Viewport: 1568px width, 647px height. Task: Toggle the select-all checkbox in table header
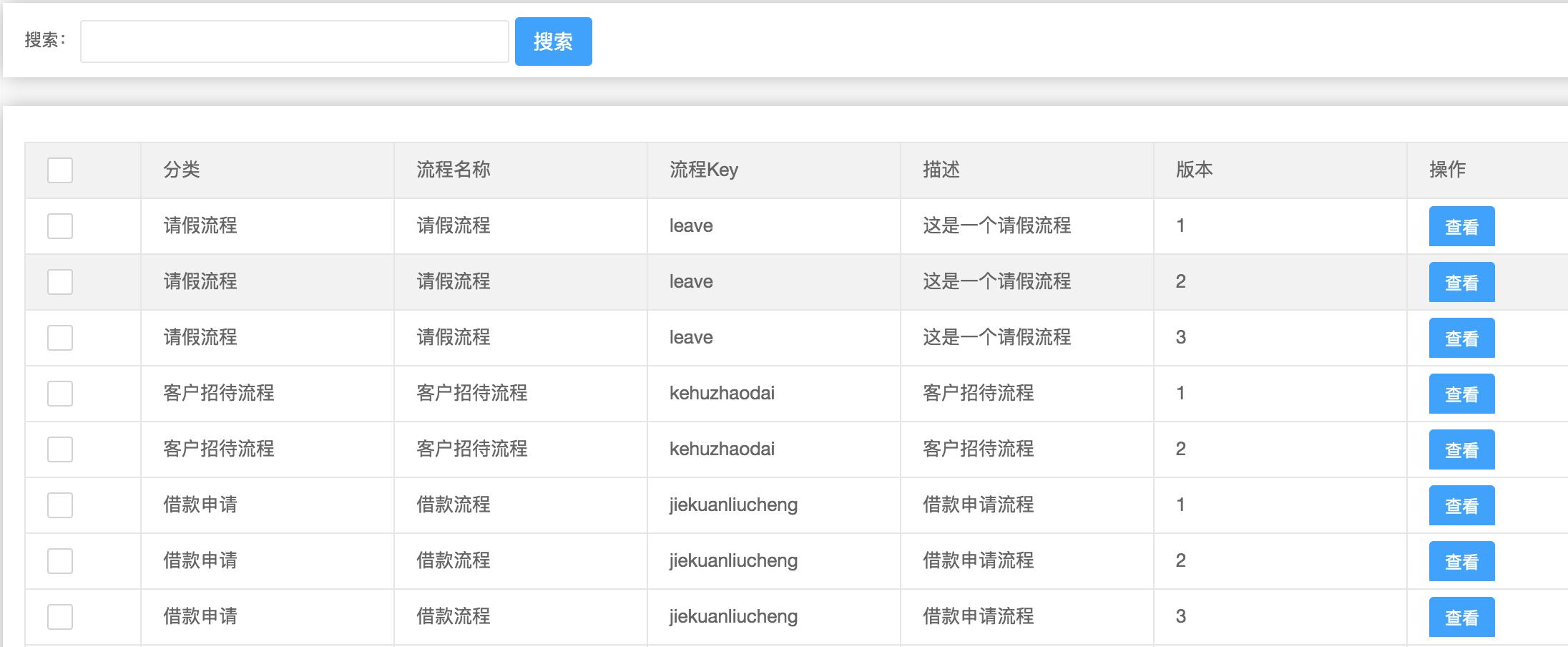(x=60, y=170)
